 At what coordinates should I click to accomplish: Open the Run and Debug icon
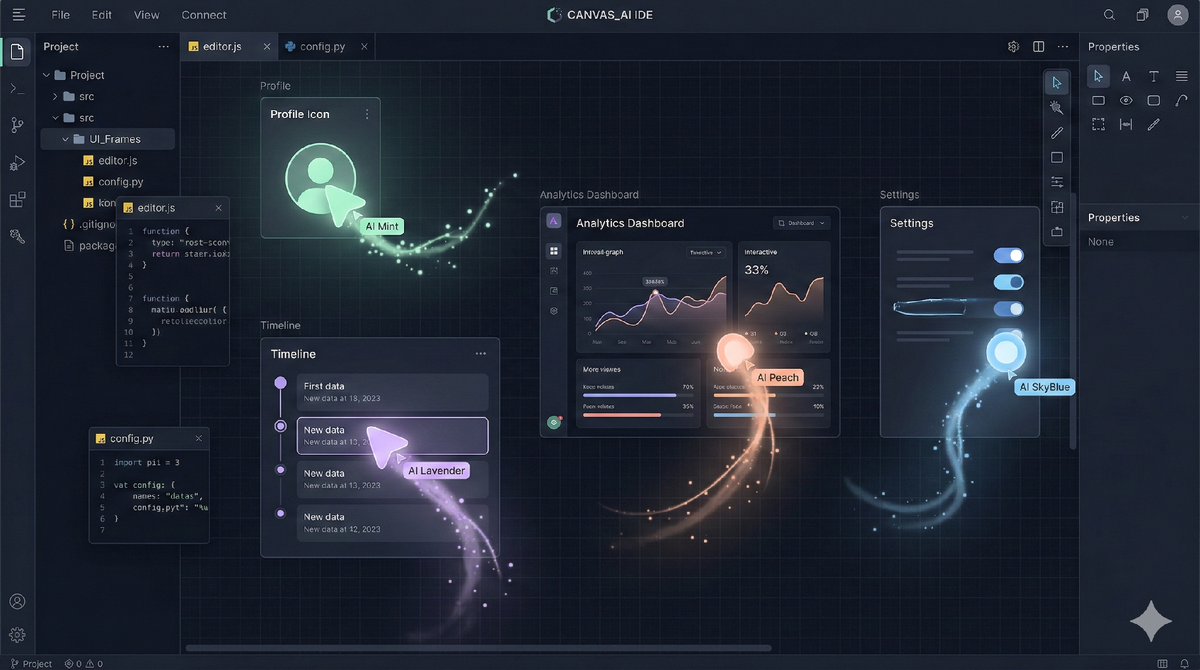point(17,162)
